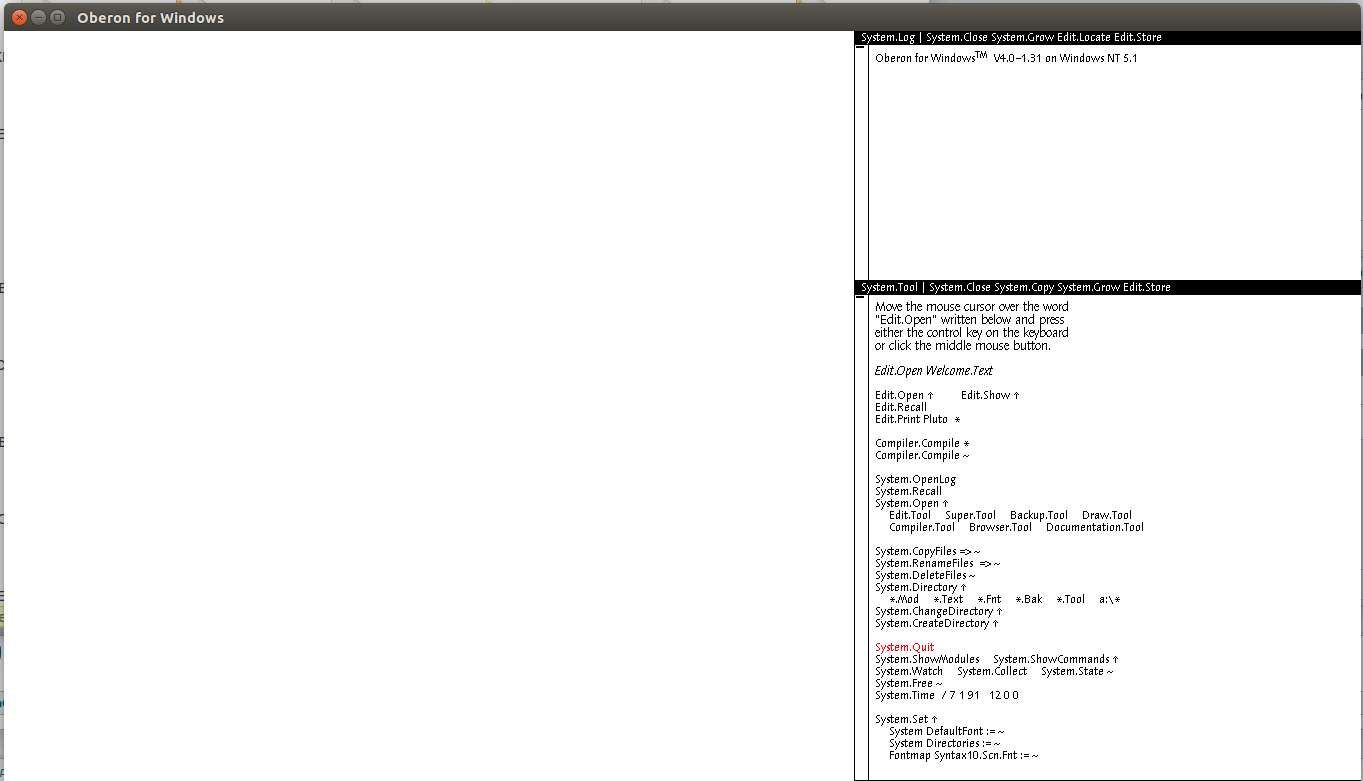Select the Documentation.Tool entry
The image size is (1363, 781).
point(1095,528)
